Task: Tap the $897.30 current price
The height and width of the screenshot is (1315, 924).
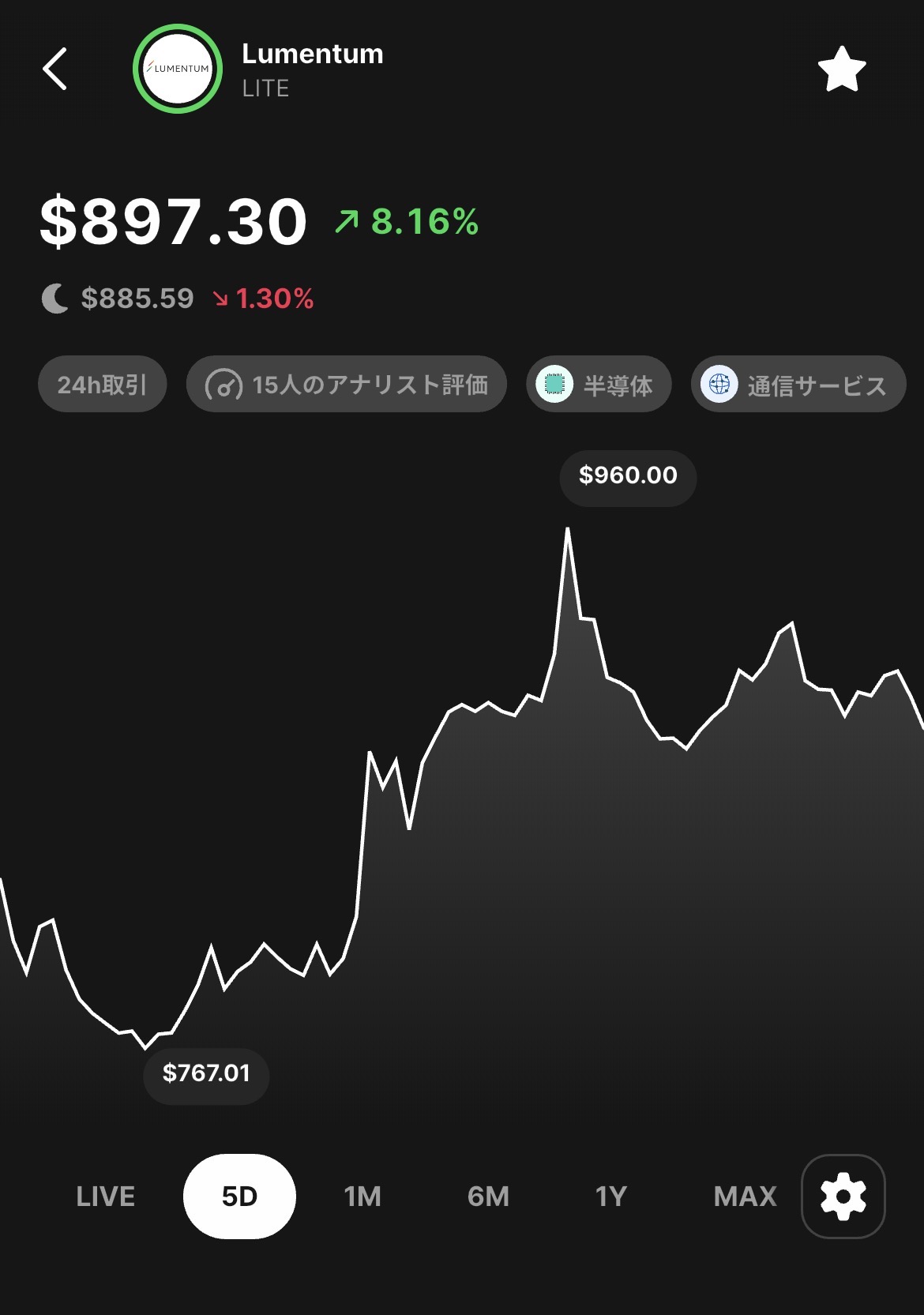Action: coord(174,222)
